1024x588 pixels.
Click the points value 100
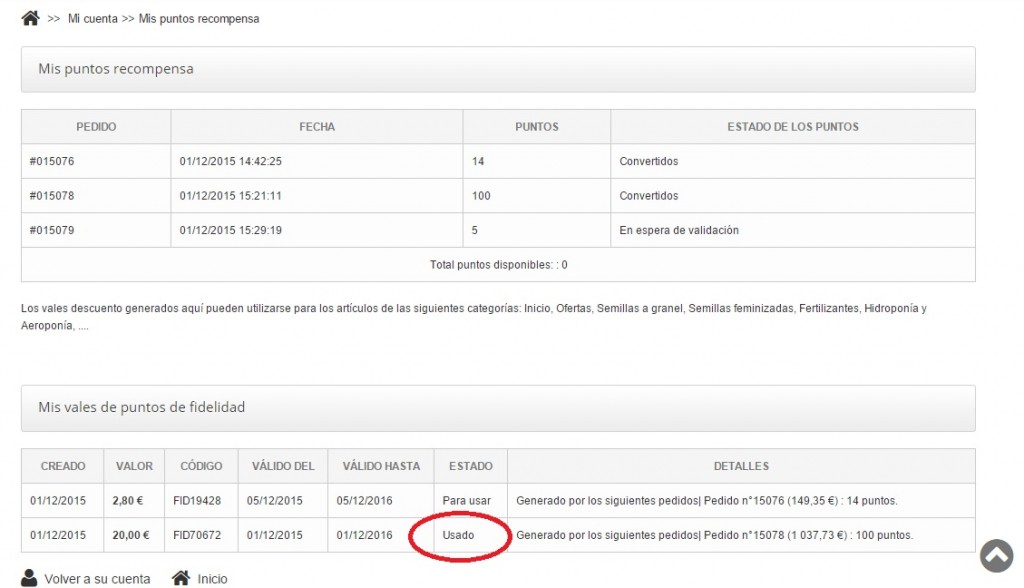[x=481, y=196]
